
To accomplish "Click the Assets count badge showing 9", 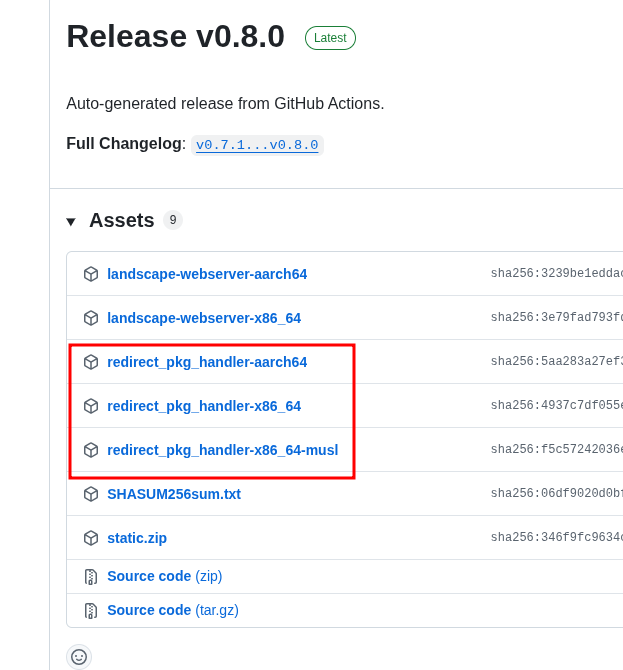I will [173, 220].
